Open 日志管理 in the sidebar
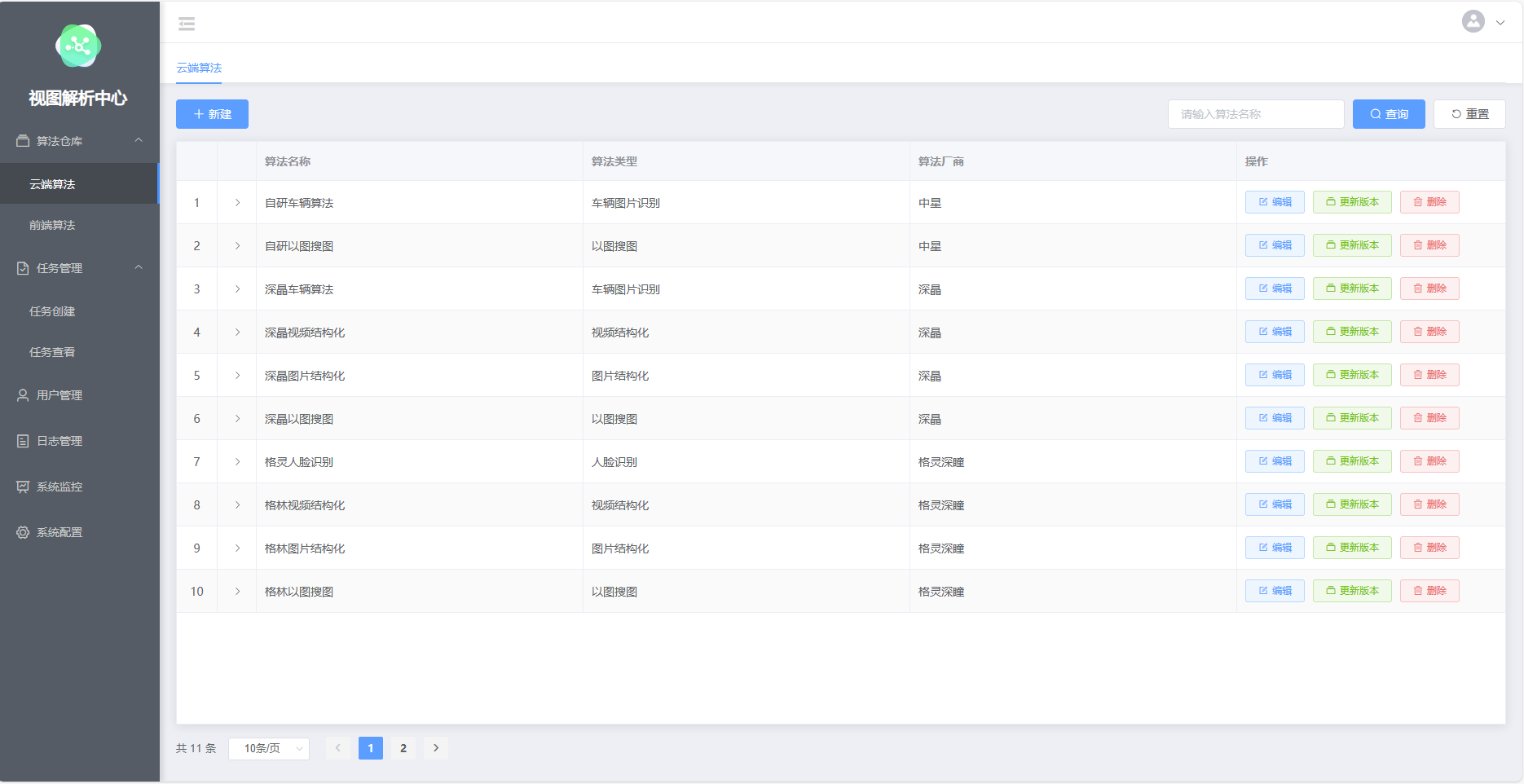Image resolution: width=1524 pixels, height=784 pixels. coord(79,441)
